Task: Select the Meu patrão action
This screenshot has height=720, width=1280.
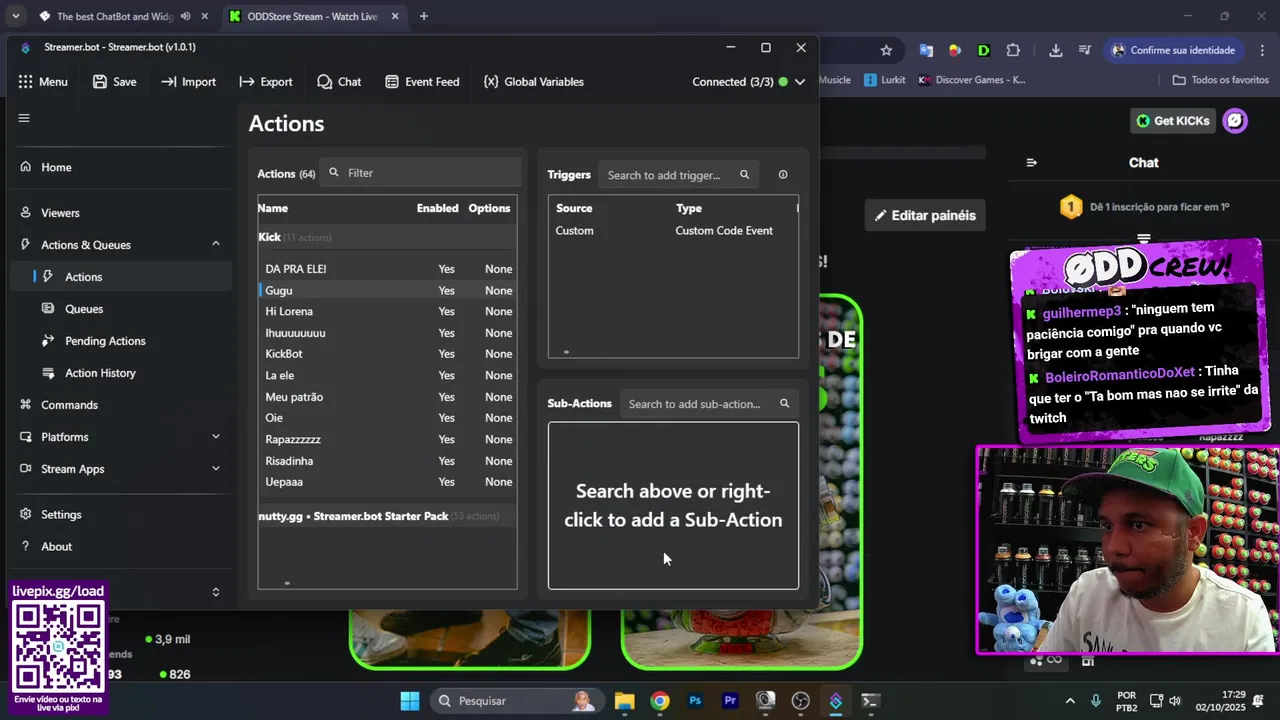Action: pos(387,397)
